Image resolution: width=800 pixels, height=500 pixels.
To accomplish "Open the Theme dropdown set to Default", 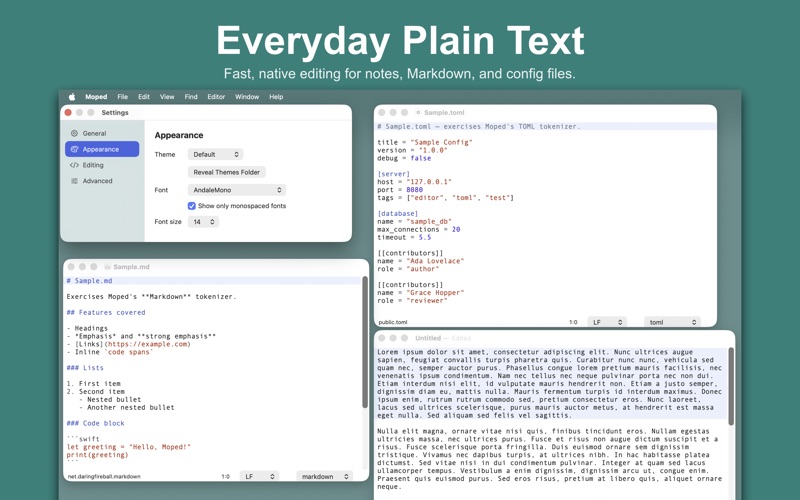I will click(215, 154).
